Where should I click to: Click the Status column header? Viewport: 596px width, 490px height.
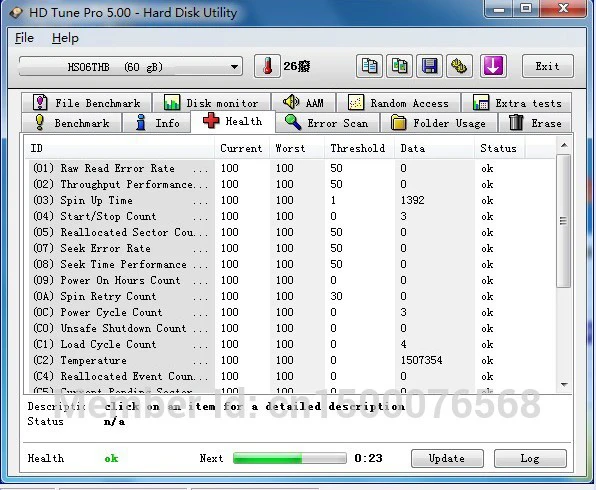pyautogui.click(x=499, y=148)
